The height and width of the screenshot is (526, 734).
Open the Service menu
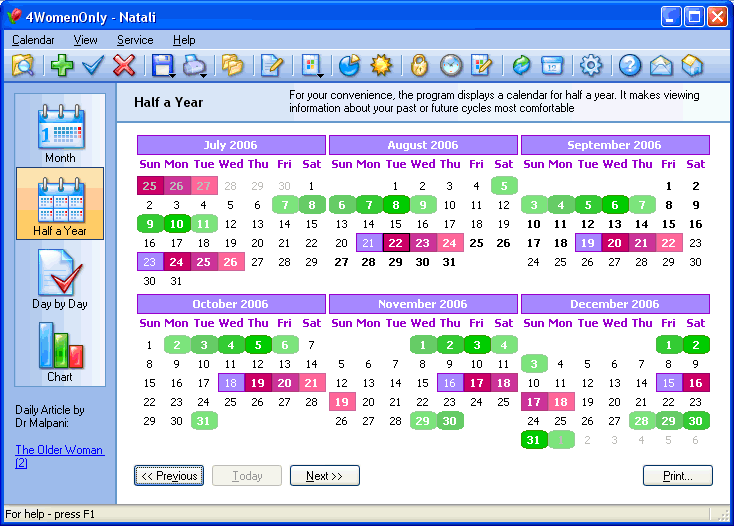(135, 40)
